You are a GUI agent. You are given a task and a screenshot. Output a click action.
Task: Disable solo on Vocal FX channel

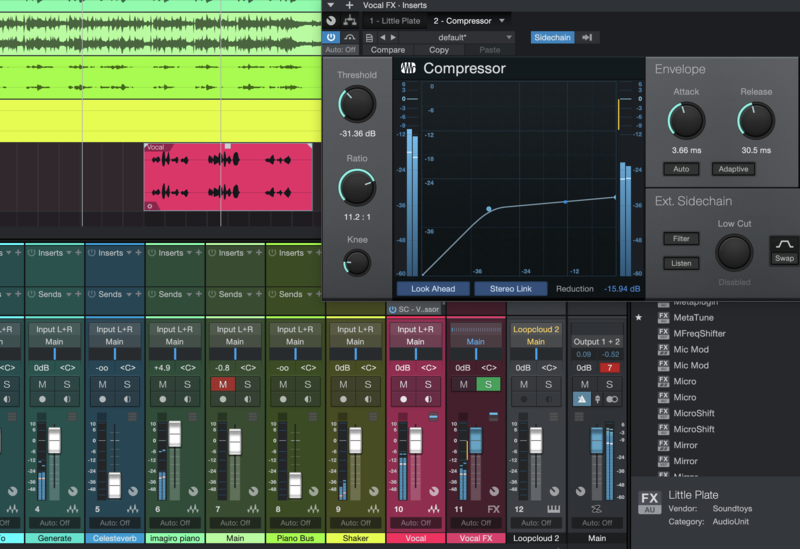click(487, 384)
